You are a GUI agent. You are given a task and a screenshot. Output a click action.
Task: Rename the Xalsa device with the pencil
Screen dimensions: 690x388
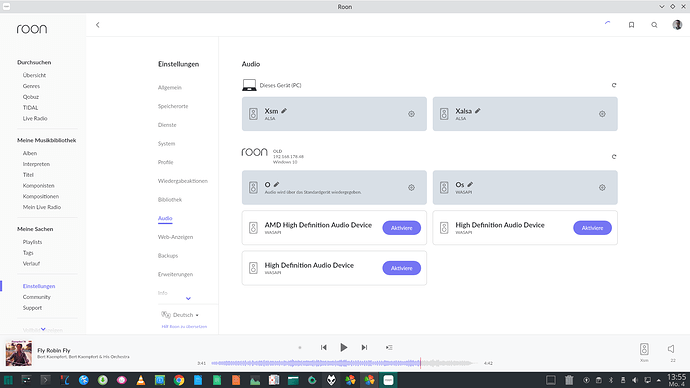478,111
